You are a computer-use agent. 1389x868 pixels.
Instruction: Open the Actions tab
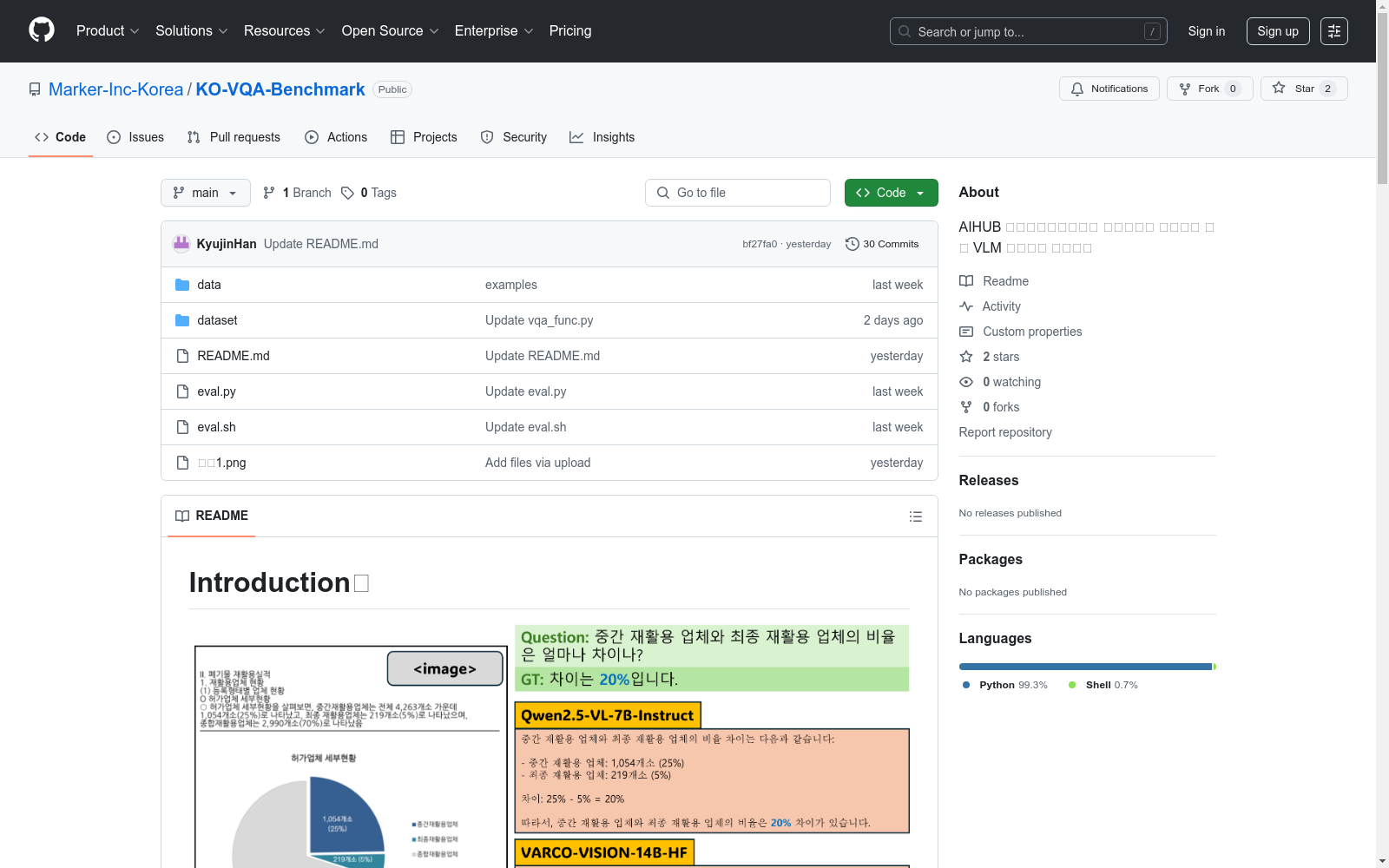pos(336,137)
